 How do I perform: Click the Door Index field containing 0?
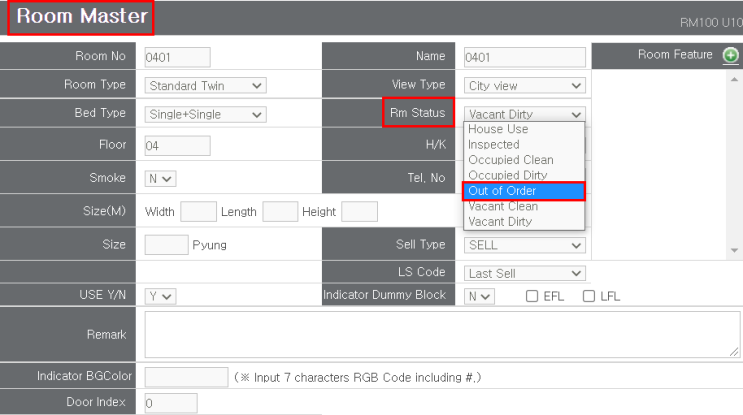coord(171,403)
